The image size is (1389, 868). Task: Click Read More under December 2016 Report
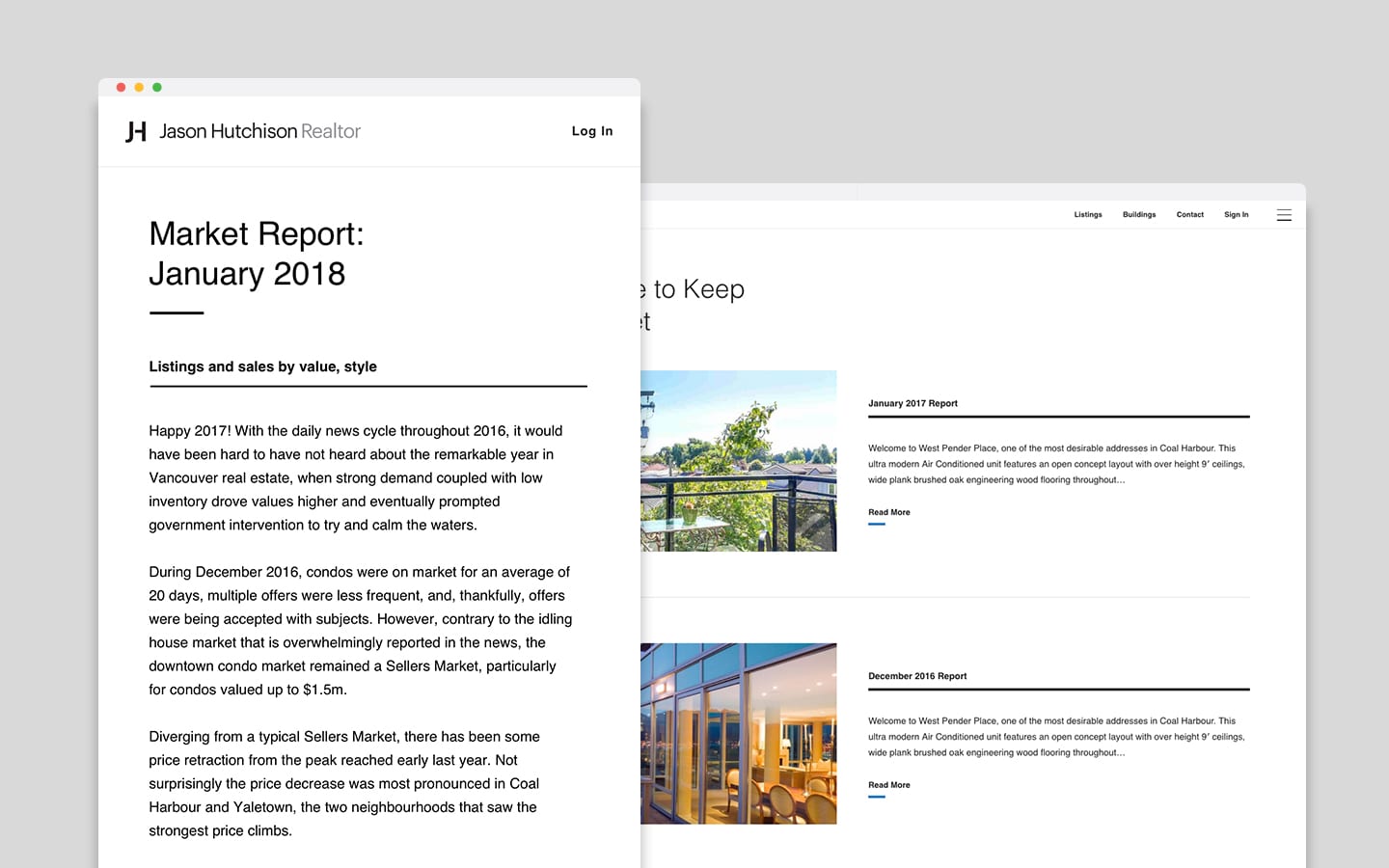(x=889, y=785)
